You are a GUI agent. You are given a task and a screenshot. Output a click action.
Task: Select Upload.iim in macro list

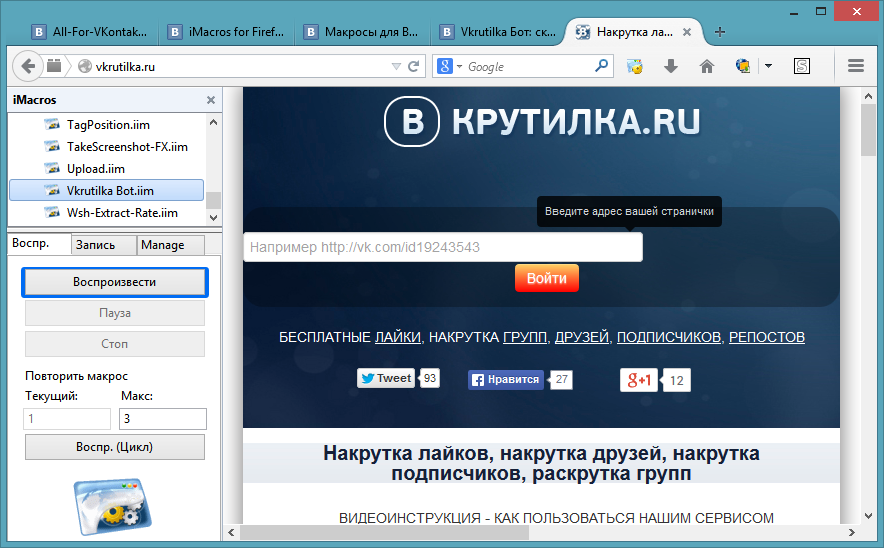click(x=107, y=169)
